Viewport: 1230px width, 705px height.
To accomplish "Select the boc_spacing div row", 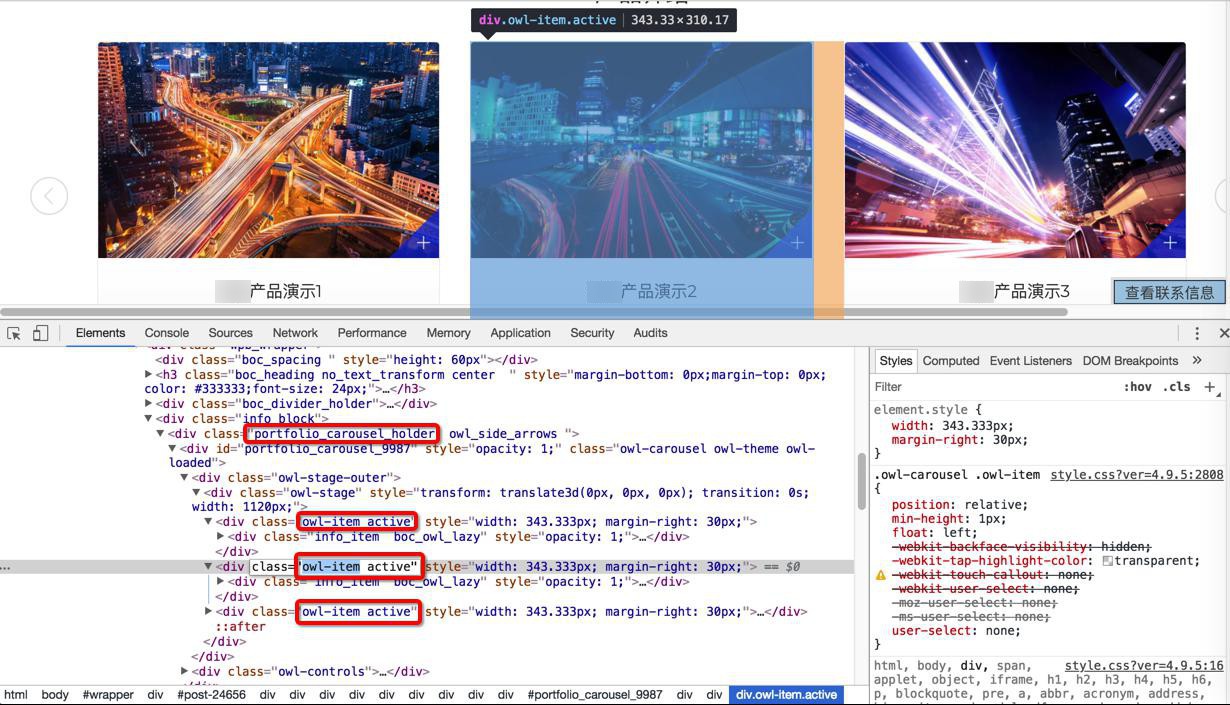I will (x=347, y=360).
